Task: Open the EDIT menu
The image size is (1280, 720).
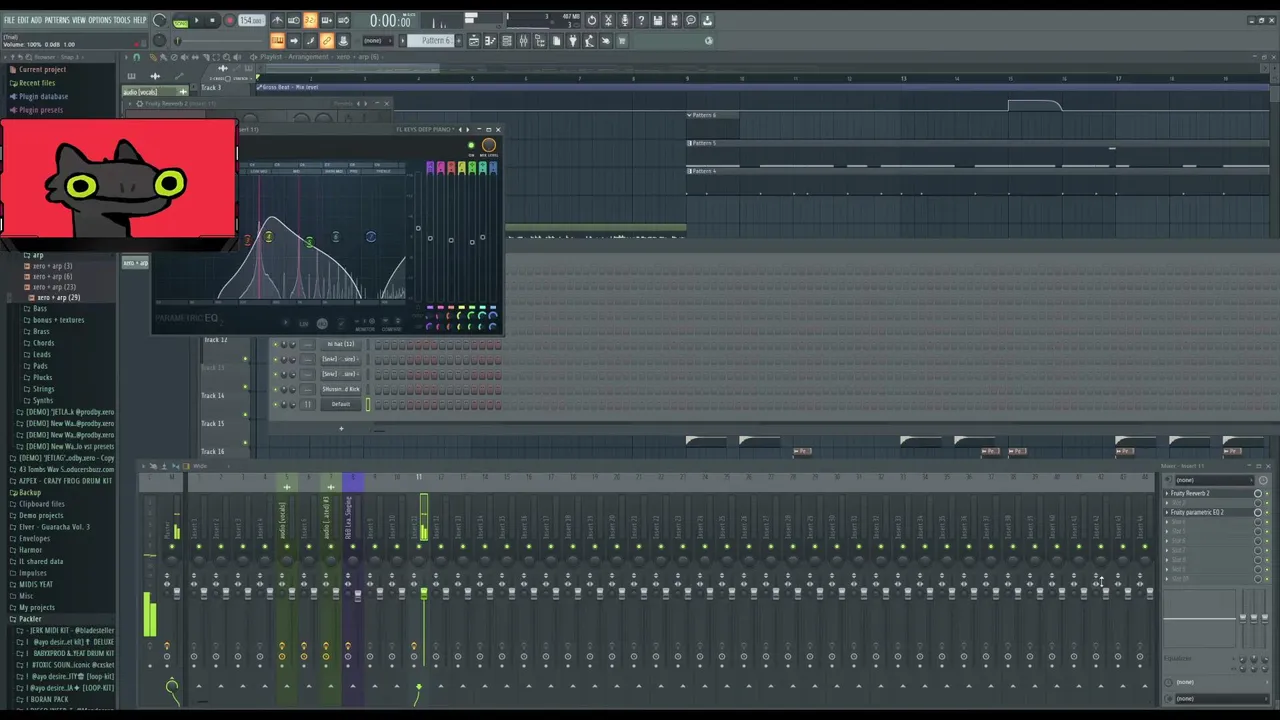Action: click(23, 20)
